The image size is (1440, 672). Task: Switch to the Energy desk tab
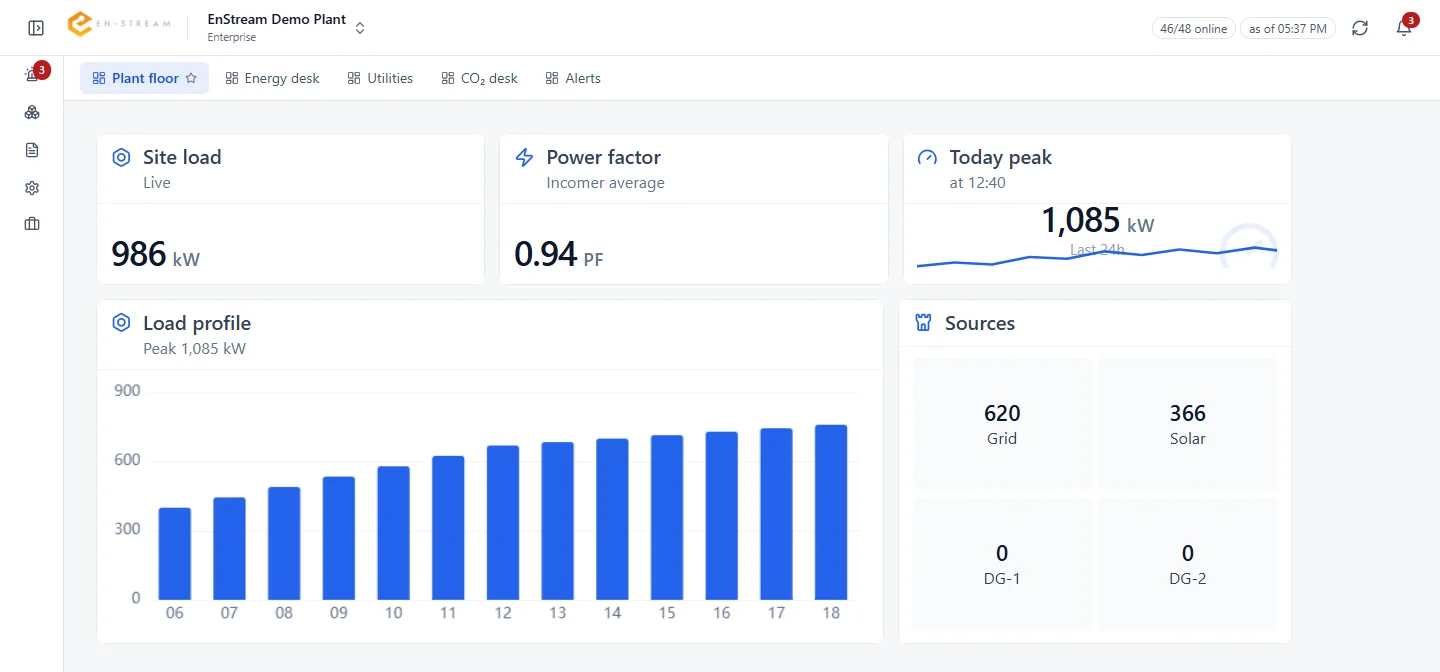point(272,78)
